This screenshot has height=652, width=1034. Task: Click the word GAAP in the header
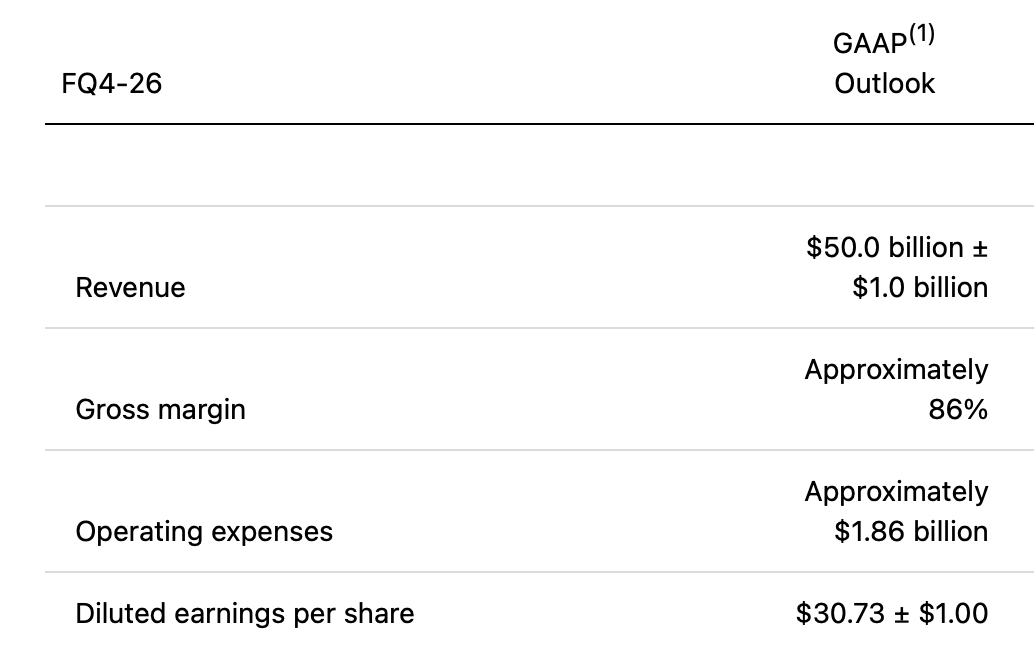pos(870,44)
